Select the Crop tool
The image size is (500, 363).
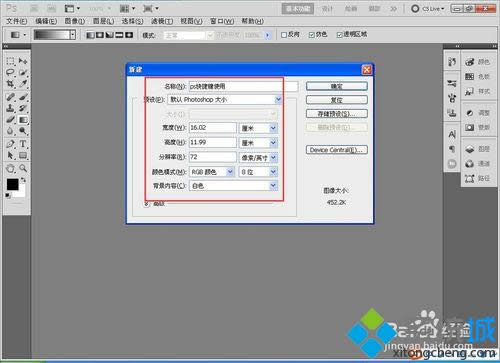click(10, 84)
